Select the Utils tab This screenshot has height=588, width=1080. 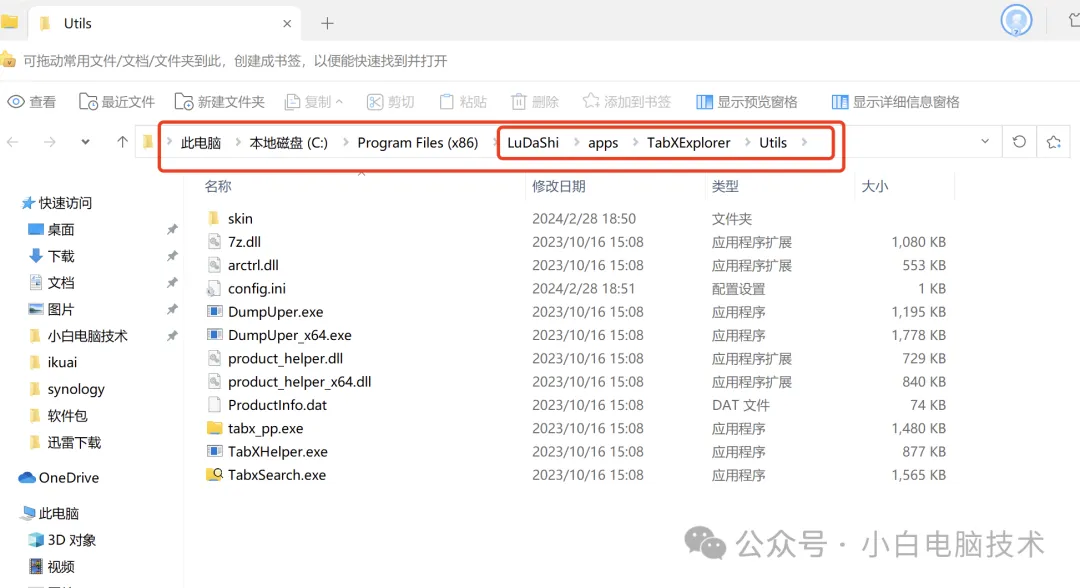pos(165,23)
